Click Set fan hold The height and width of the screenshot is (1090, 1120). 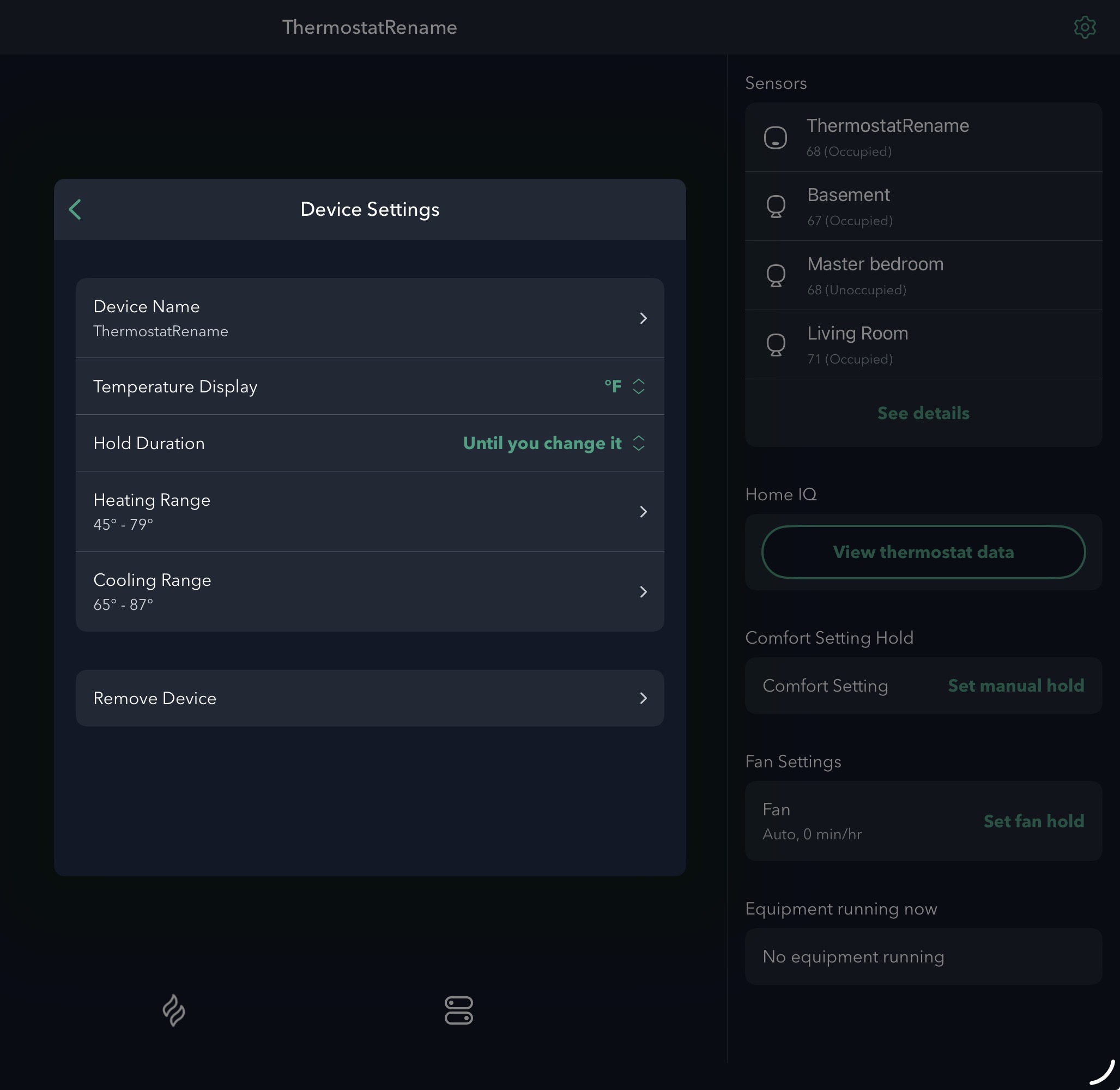(x=1033, y=821)
